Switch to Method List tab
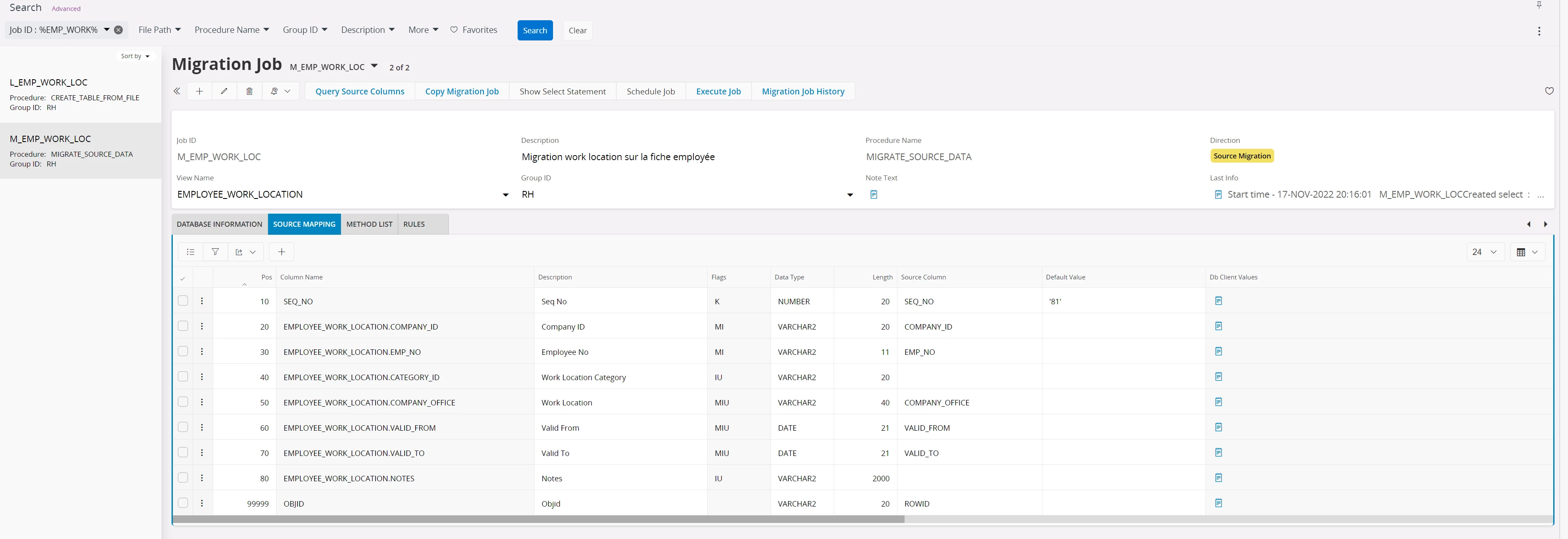This screenshot has height=539, width=1568. 370,225
